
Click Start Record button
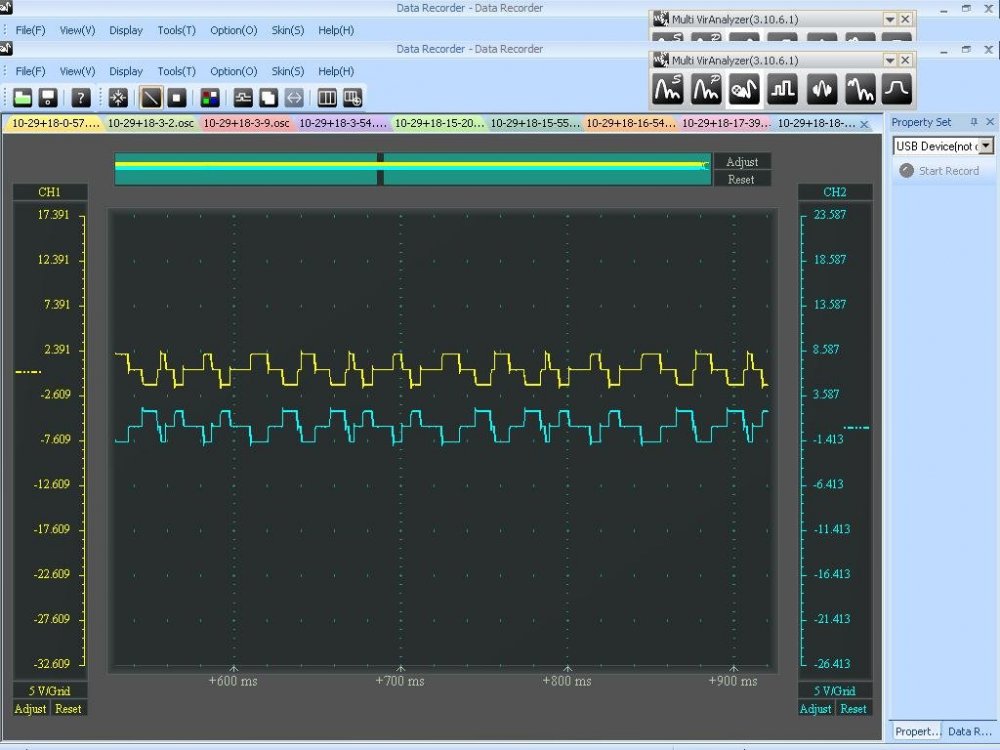(939, 171)
